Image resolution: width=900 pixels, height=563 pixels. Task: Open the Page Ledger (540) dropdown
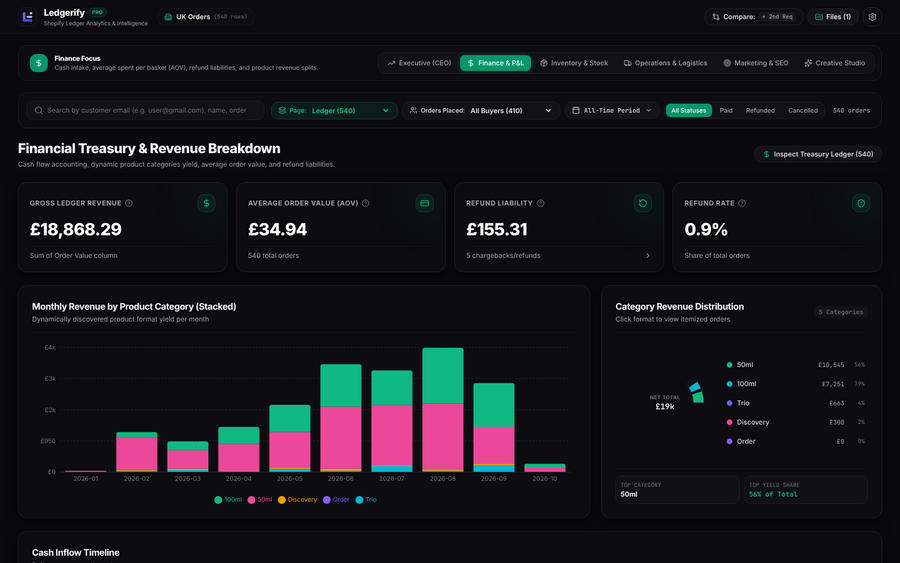(x=334, y=110)
